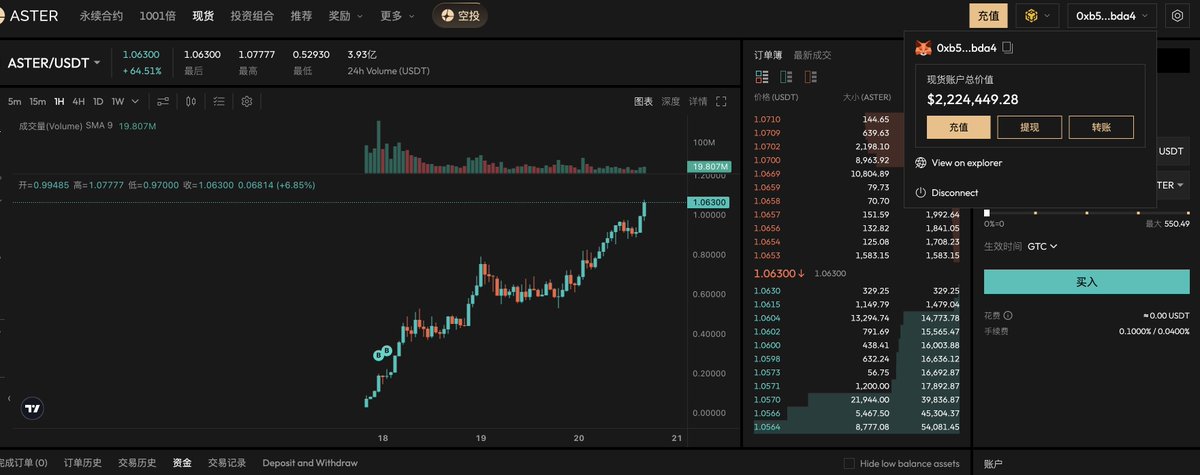Open the 交易历史 trade history tab
1200x475 pixels.
pos(137,463)
